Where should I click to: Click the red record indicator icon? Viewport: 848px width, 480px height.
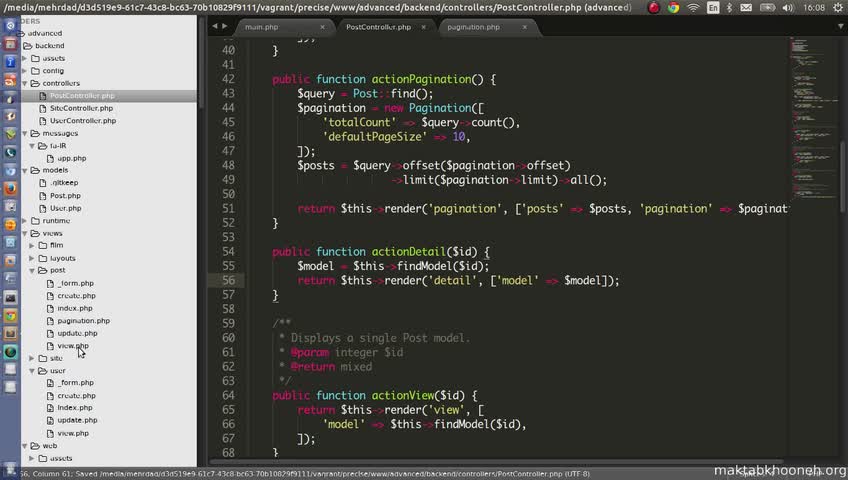click(653, 8)
